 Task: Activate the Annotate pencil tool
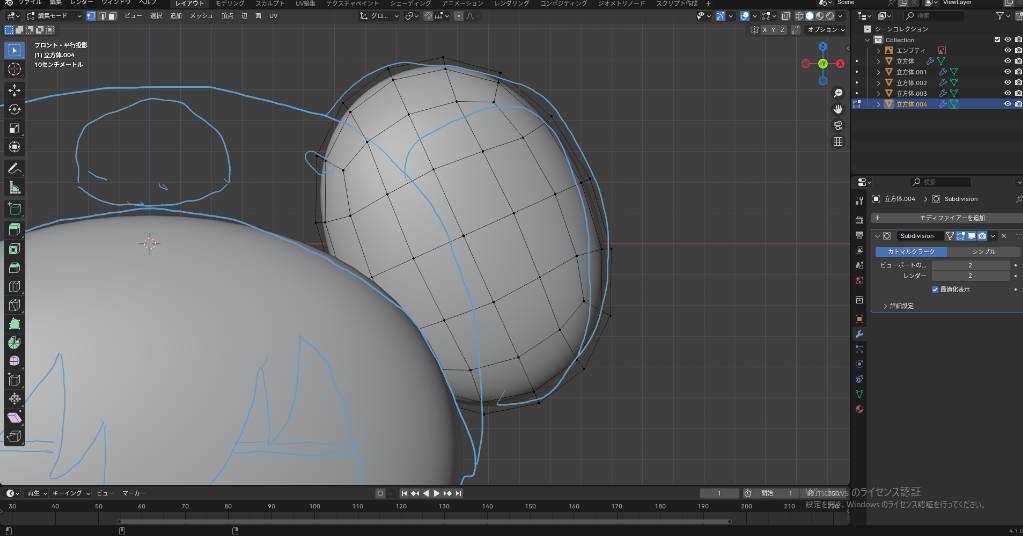(14, 168)
